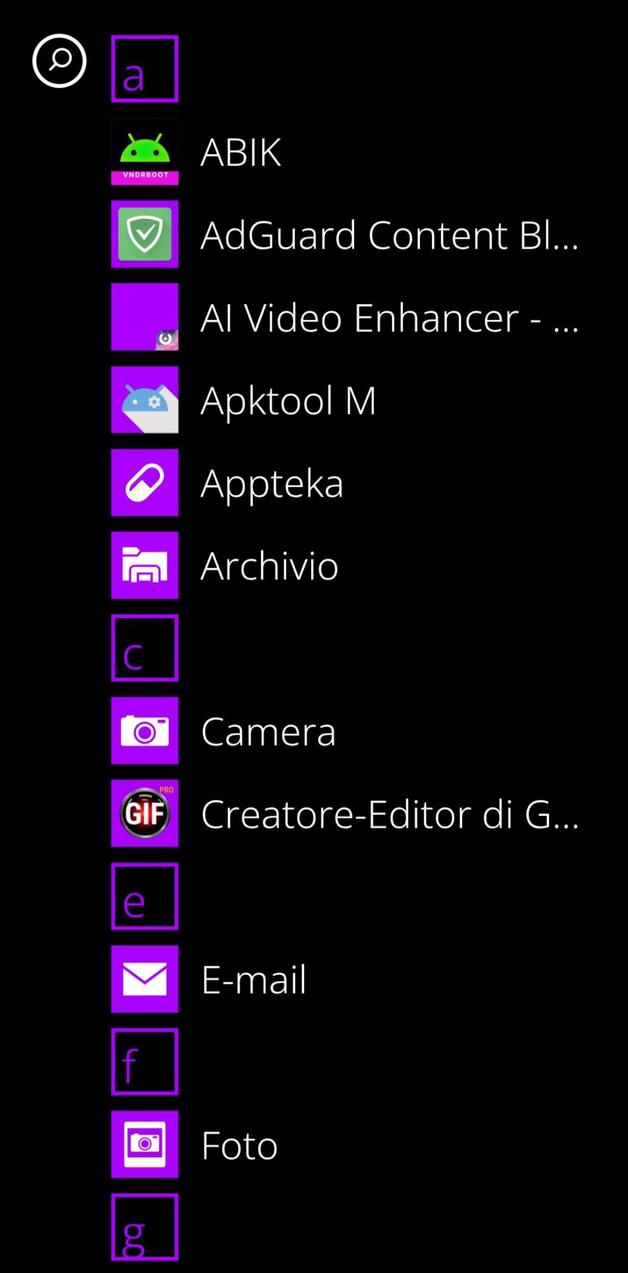Open the search magnifier icon
The image size is (628, 1273).
coord(59,61)
